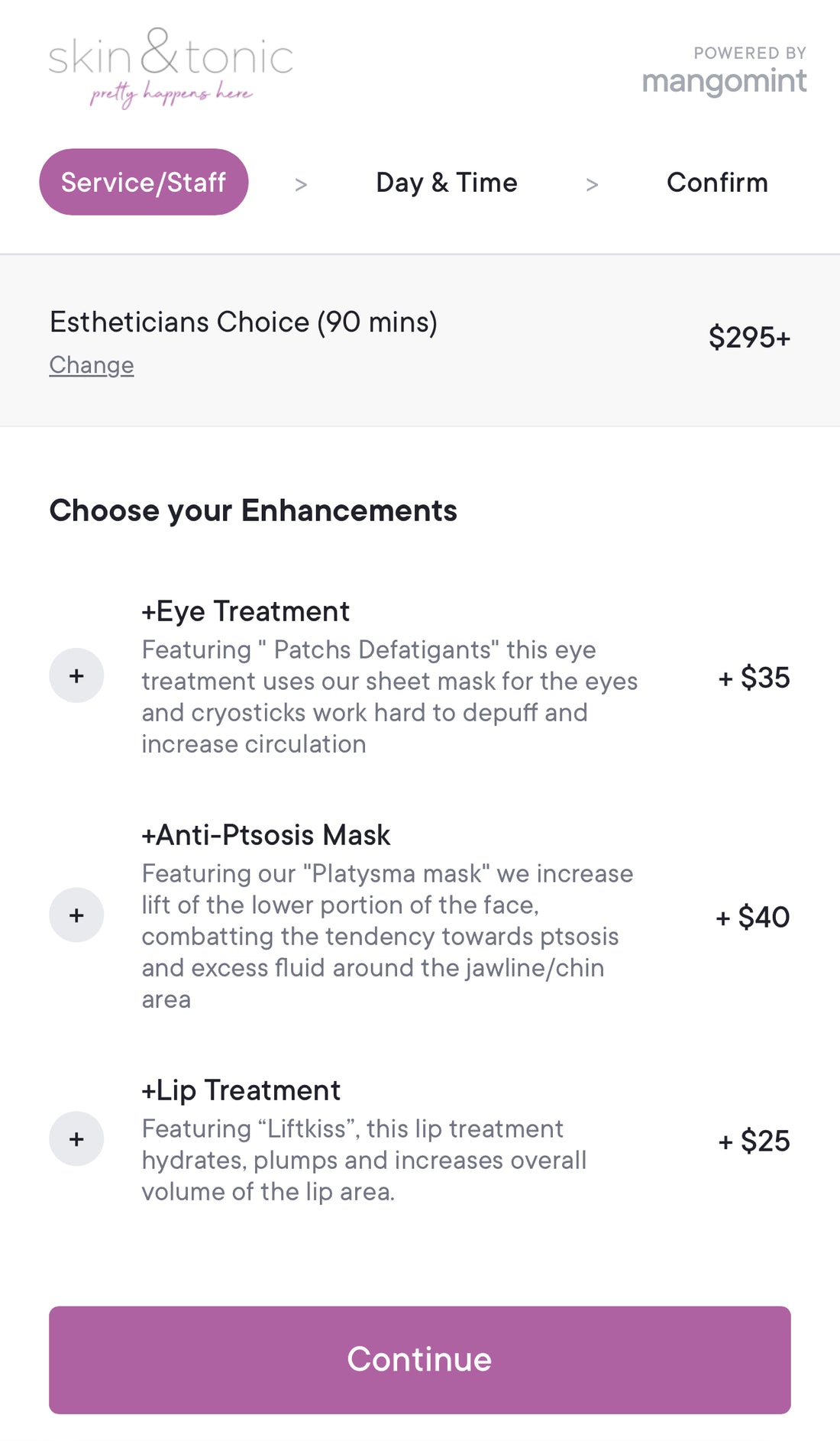Screen dimensions: 840x1441
Task: Select the +Anti-Ptsosis Mask title
Action: coord(266,835)
